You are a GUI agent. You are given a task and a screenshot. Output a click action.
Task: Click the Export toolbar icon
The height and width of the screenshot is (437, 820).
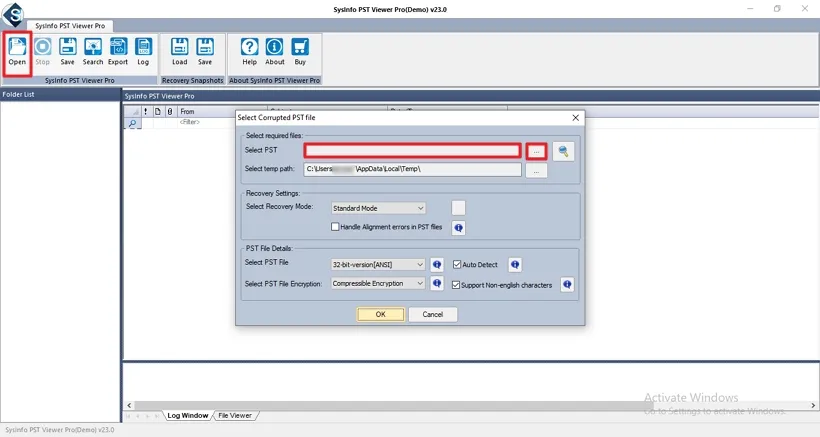pos(118,50)
